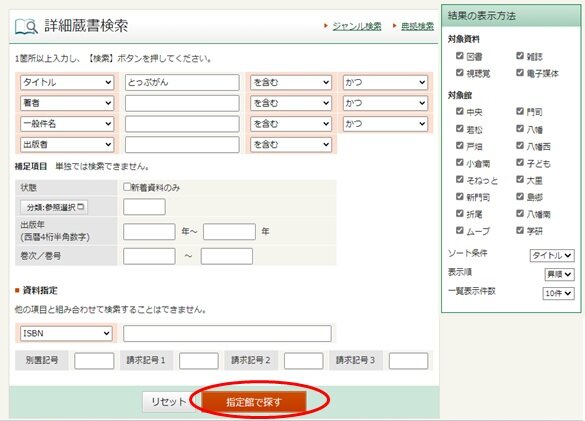Screen dimensions: 585x421
Task: Uncheck the 子ども library checkbox
Action: [x=520, y=162]
